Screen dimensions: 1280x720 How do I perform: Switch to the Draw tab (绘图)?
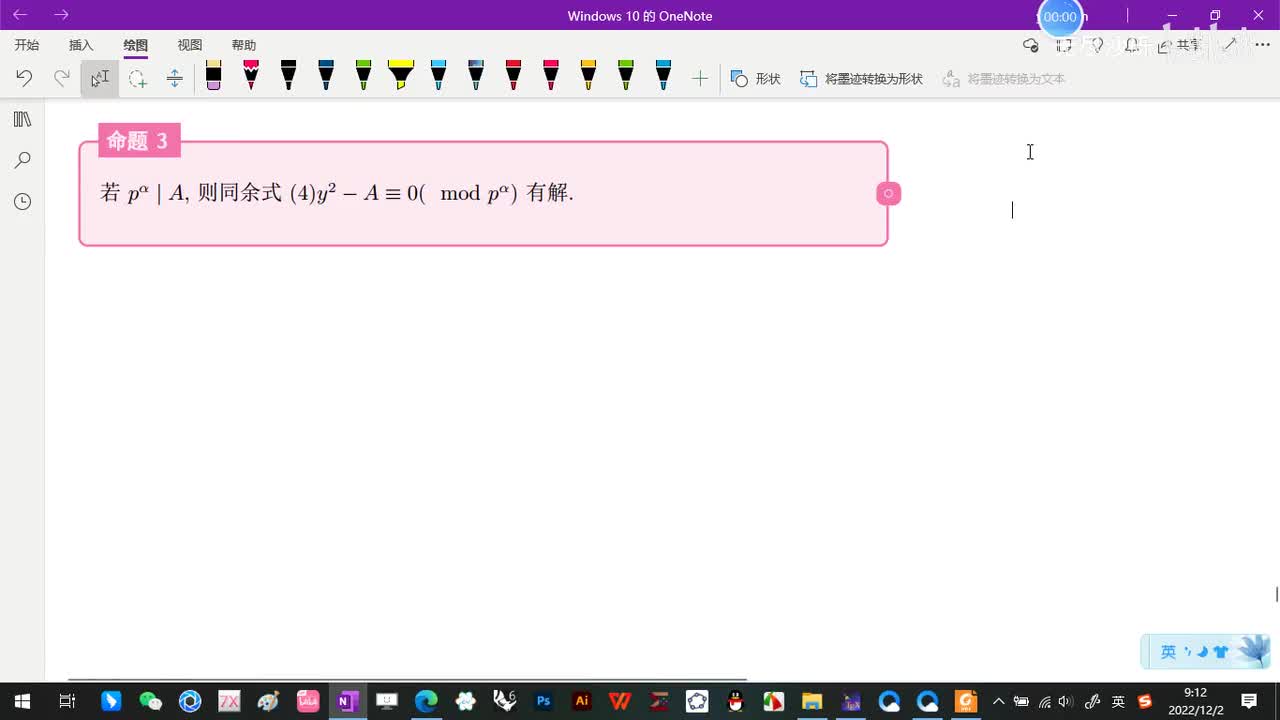135,45
